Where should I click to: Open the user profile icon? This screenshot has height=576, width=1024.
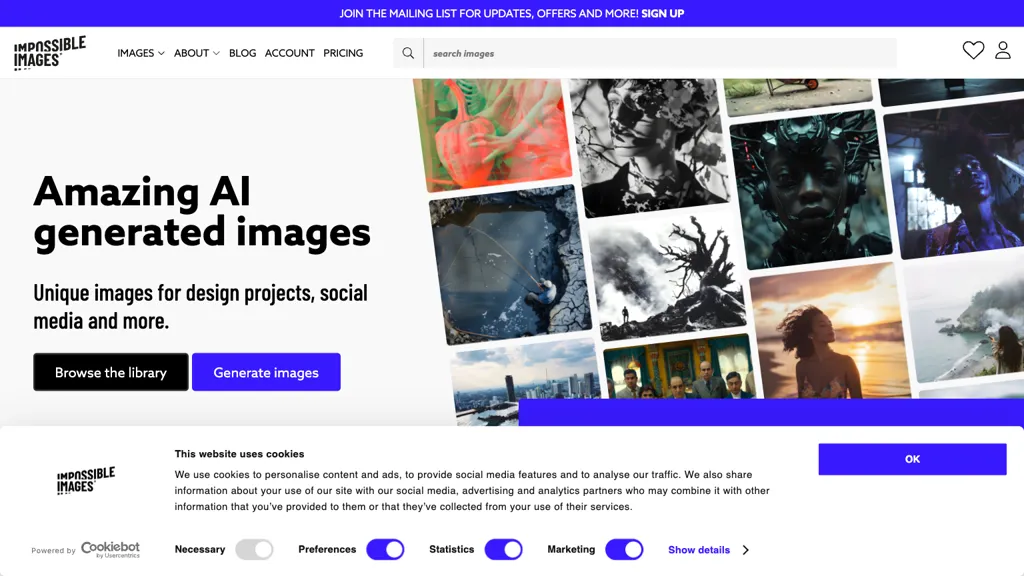pyautogui.click(x=1002, y=50)
